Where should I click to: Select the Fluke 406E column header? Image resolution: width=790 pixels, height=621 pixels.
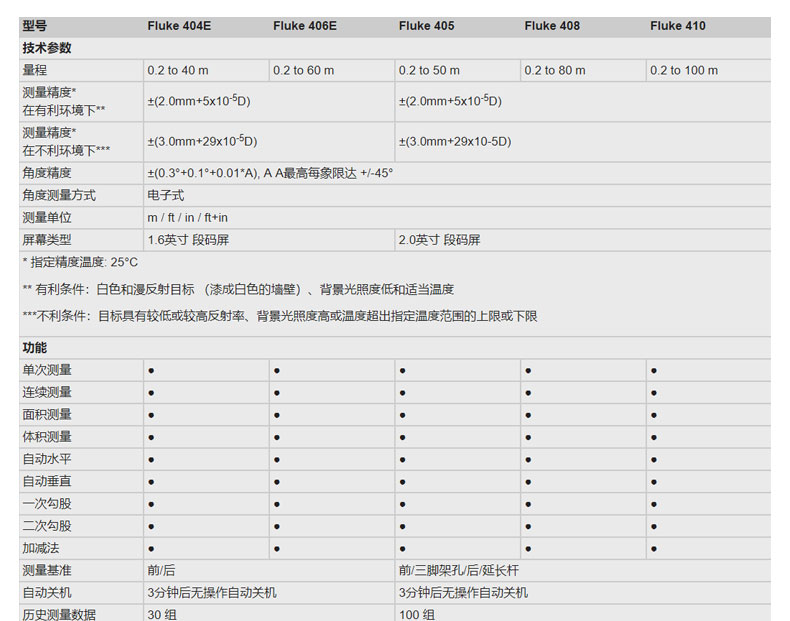point(304,26)
